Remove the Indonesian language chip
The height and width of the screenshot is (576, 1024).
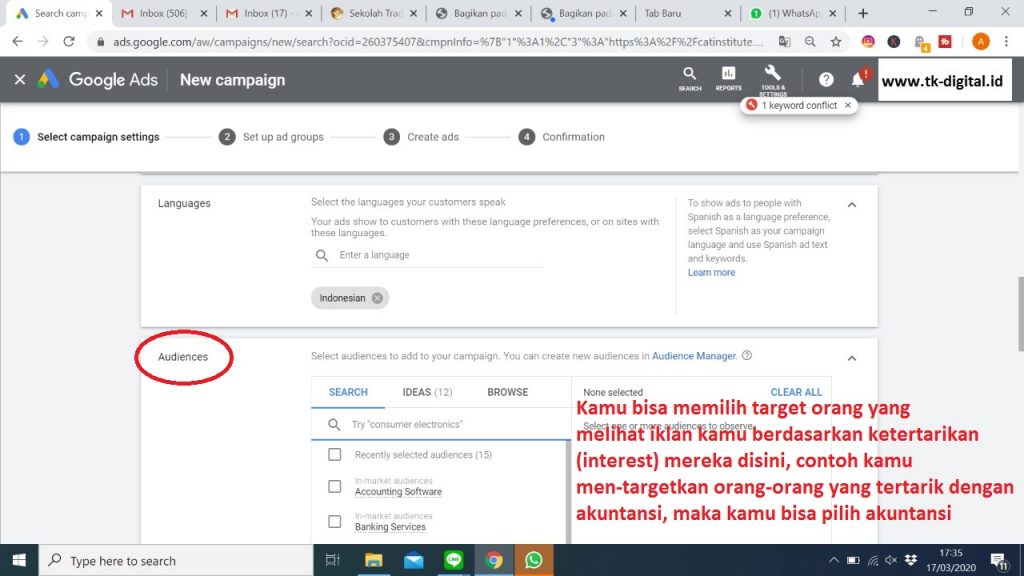377,298
